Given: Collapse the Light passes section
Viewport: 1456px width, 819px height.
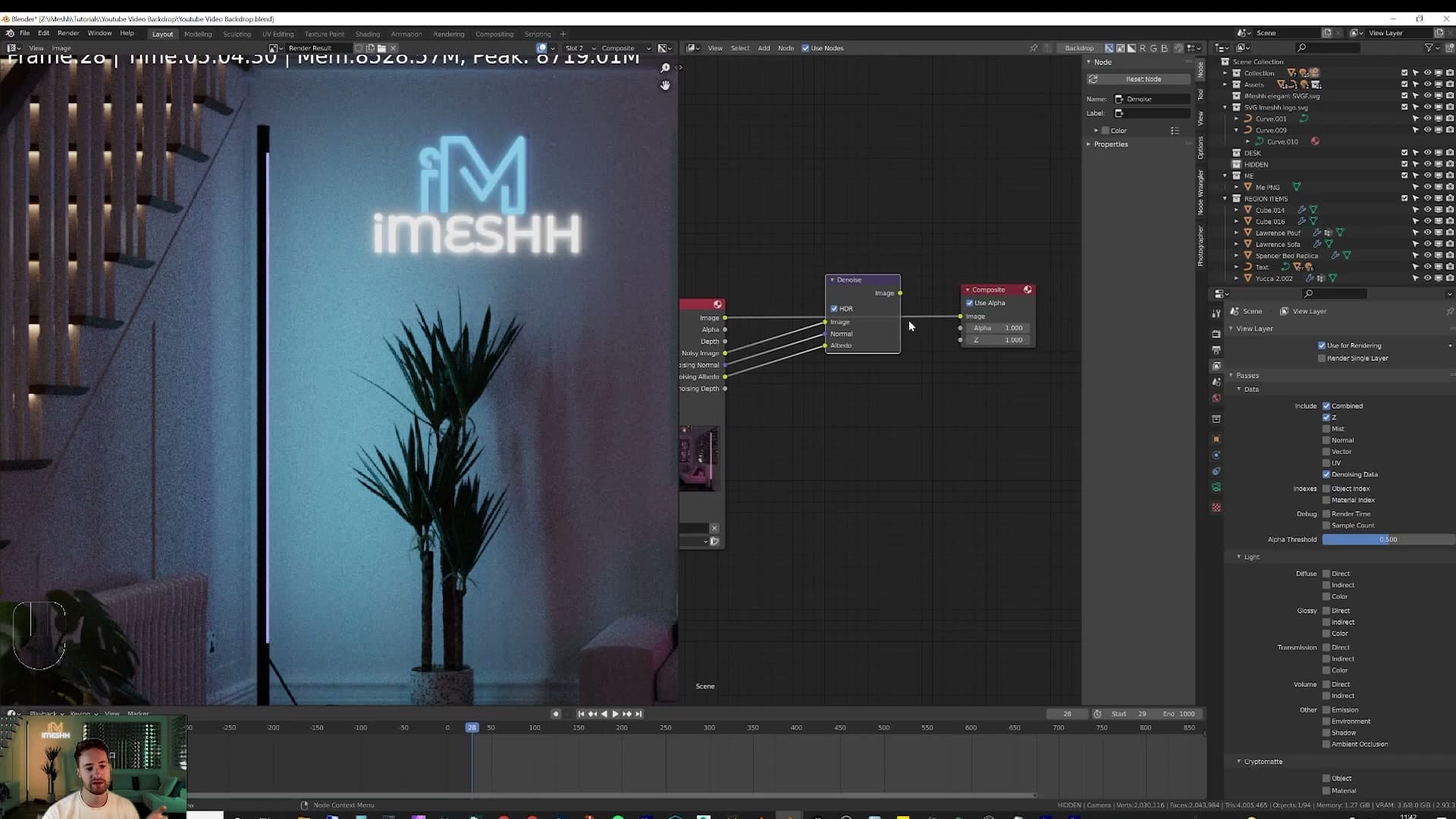Looking at the screenshot, I should click(x=1239, y=557).
